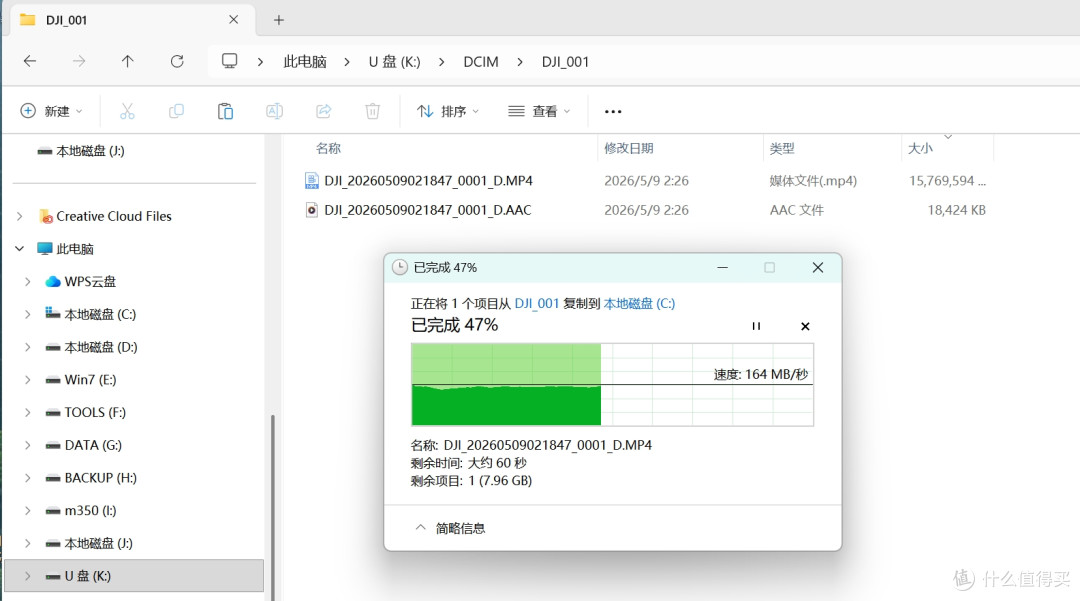Click the 媒体文件(.mp4) type cell
This screenshot has width=1080, height=601.
tap(813, 180)
